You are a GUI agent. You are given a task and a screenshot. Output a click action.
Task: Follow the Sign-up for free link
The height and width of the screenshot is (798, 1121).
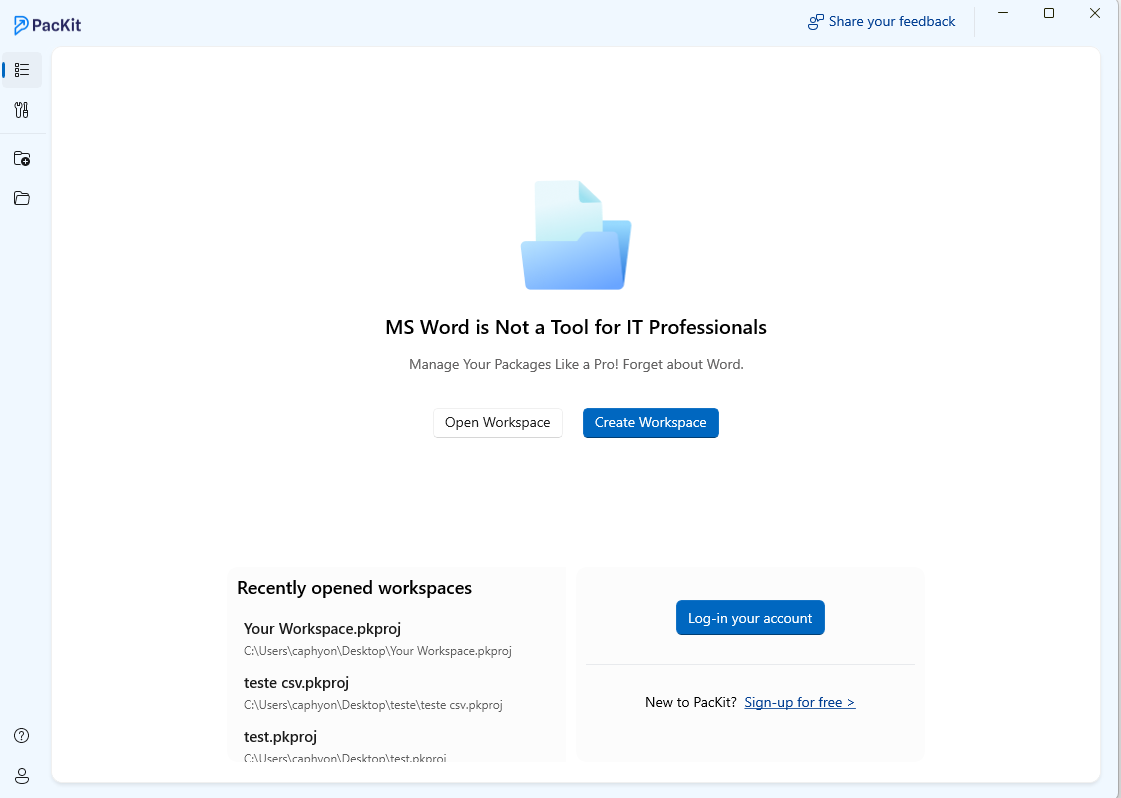(799, 702)
